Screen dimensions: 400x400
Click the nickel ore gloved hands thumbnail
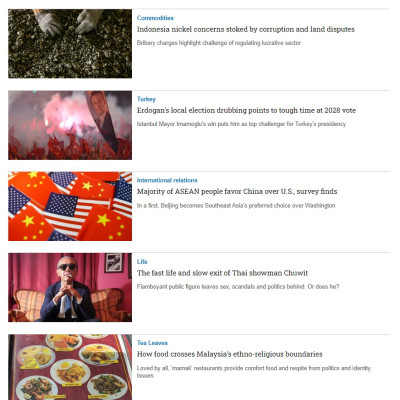(x=70, y=44)
